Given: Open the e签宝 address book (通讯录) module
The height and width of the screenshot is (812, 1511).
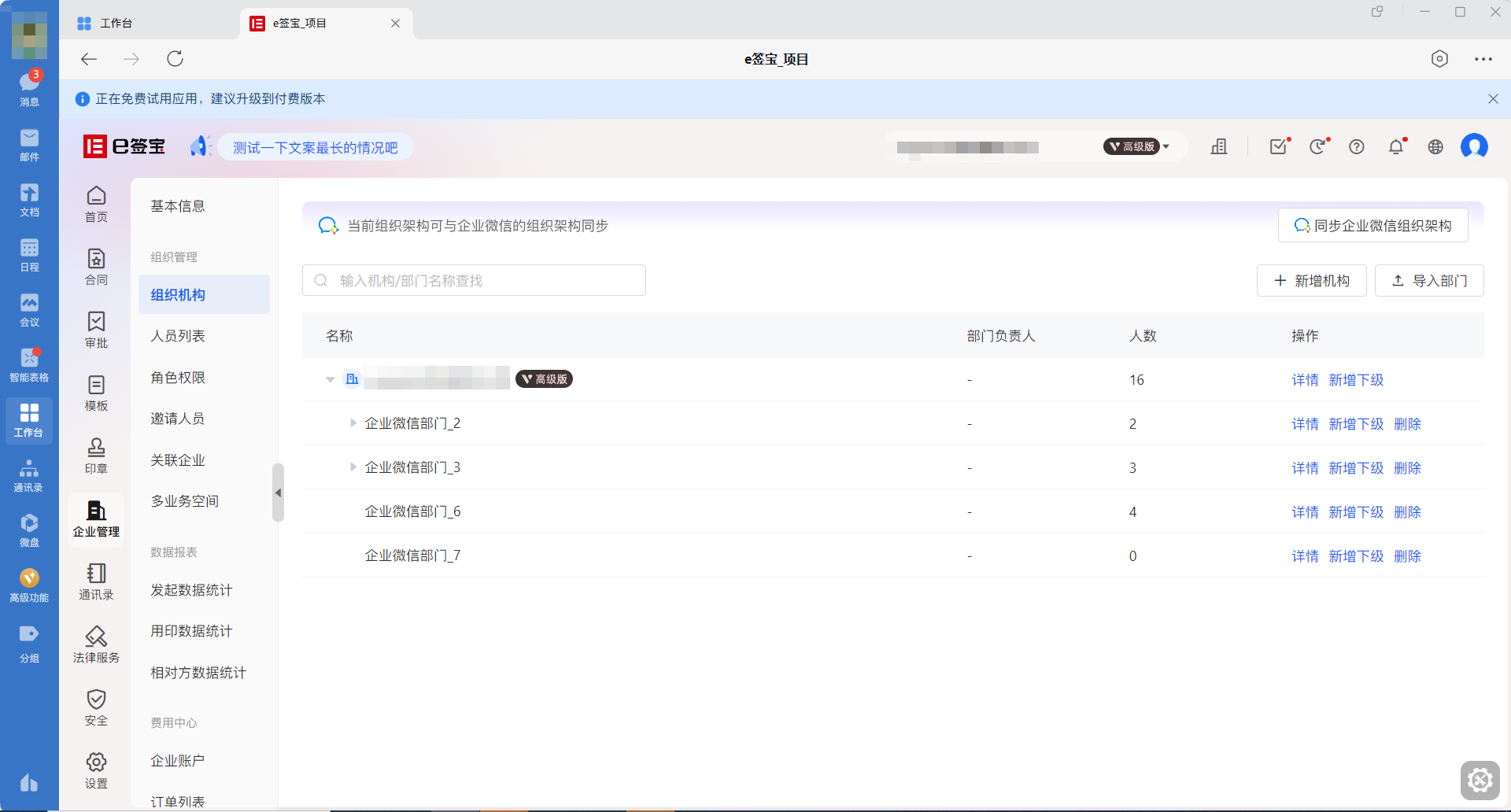Looking at the screenshot, I should point(96,581).
